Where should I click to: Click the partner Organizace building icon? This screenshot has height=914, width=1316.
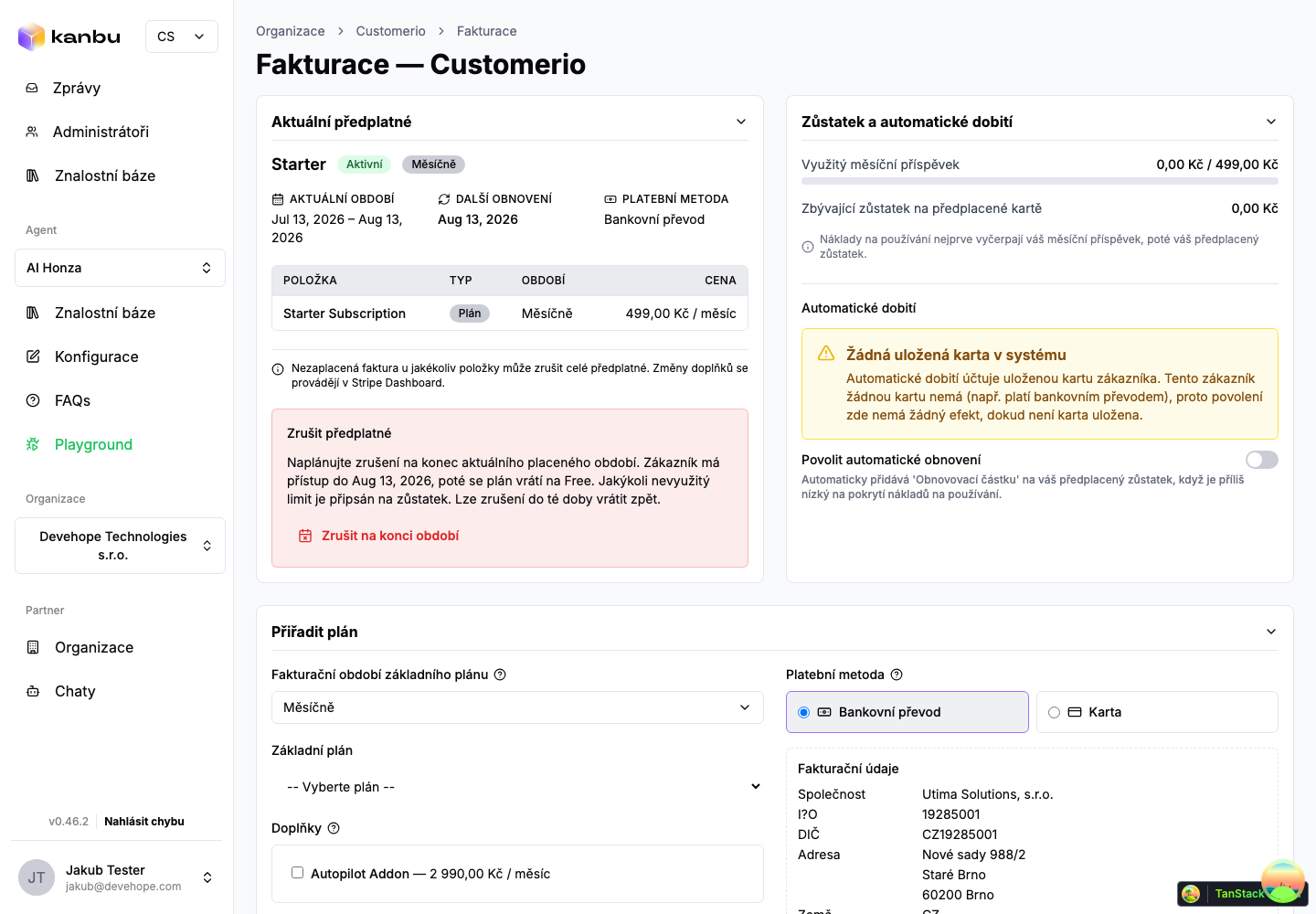click(33, 647)
